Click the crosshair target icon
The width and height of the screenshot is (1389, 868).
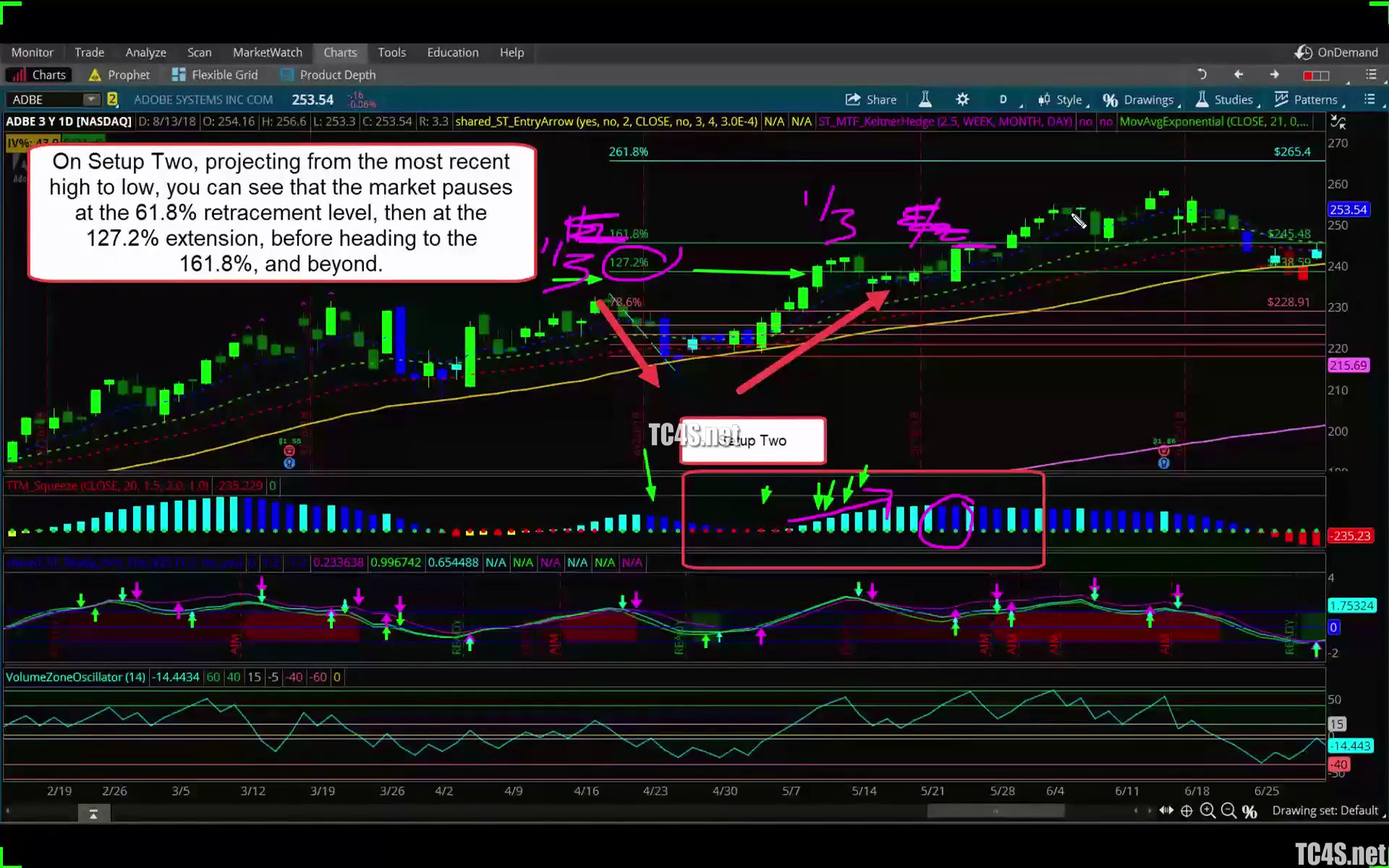1186,811
